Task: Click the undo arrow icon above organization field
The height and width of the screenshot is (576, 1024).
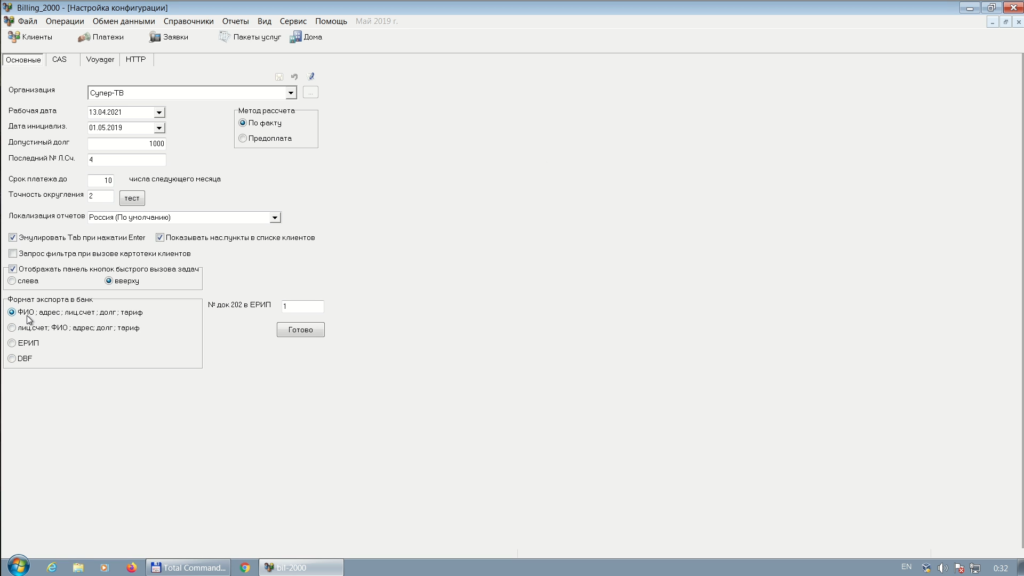Action: coord(294,76)
